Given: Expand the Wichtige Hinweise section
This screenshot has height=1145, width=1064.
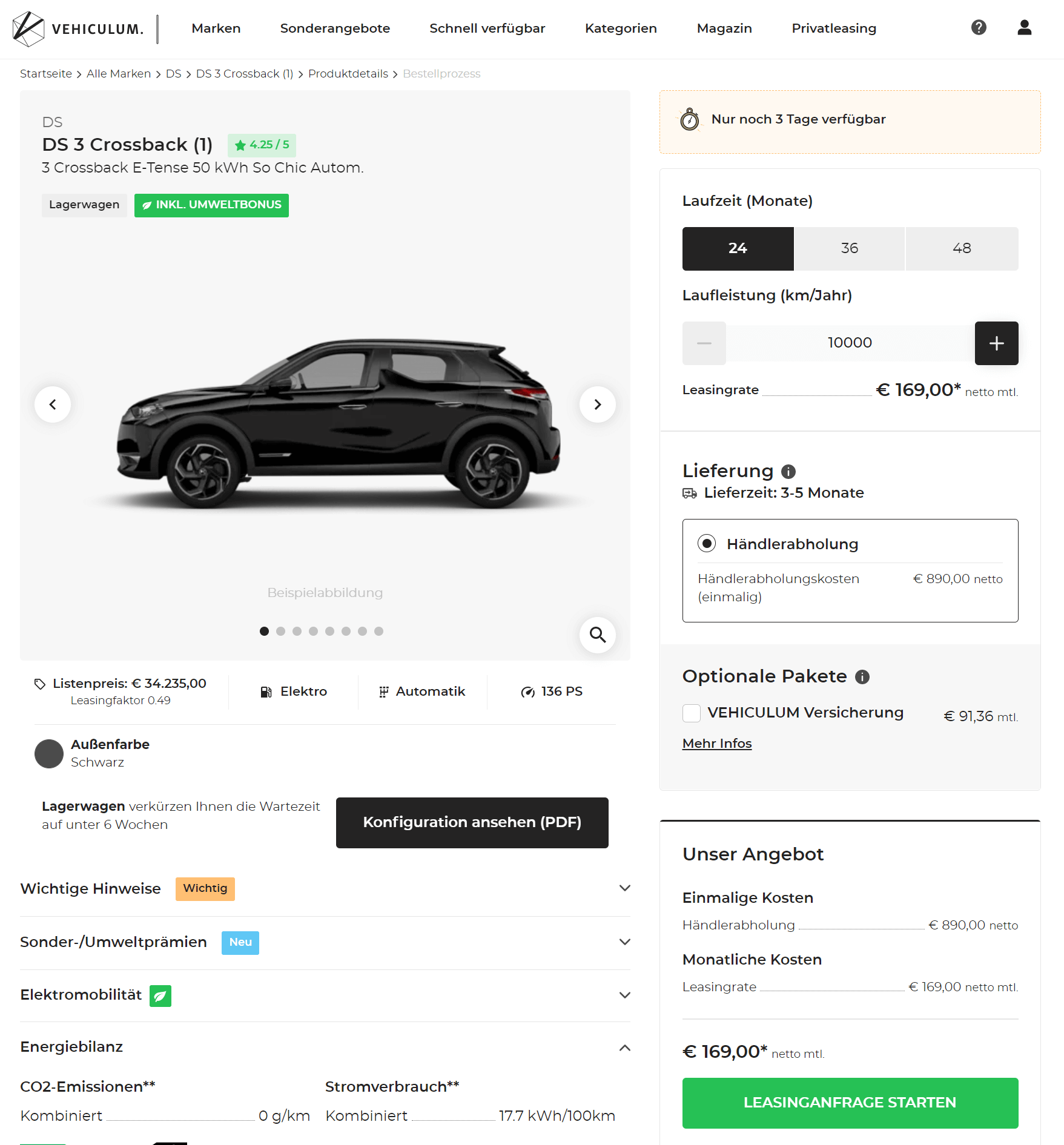Looking at the screenshot, I should pos(325,889).
